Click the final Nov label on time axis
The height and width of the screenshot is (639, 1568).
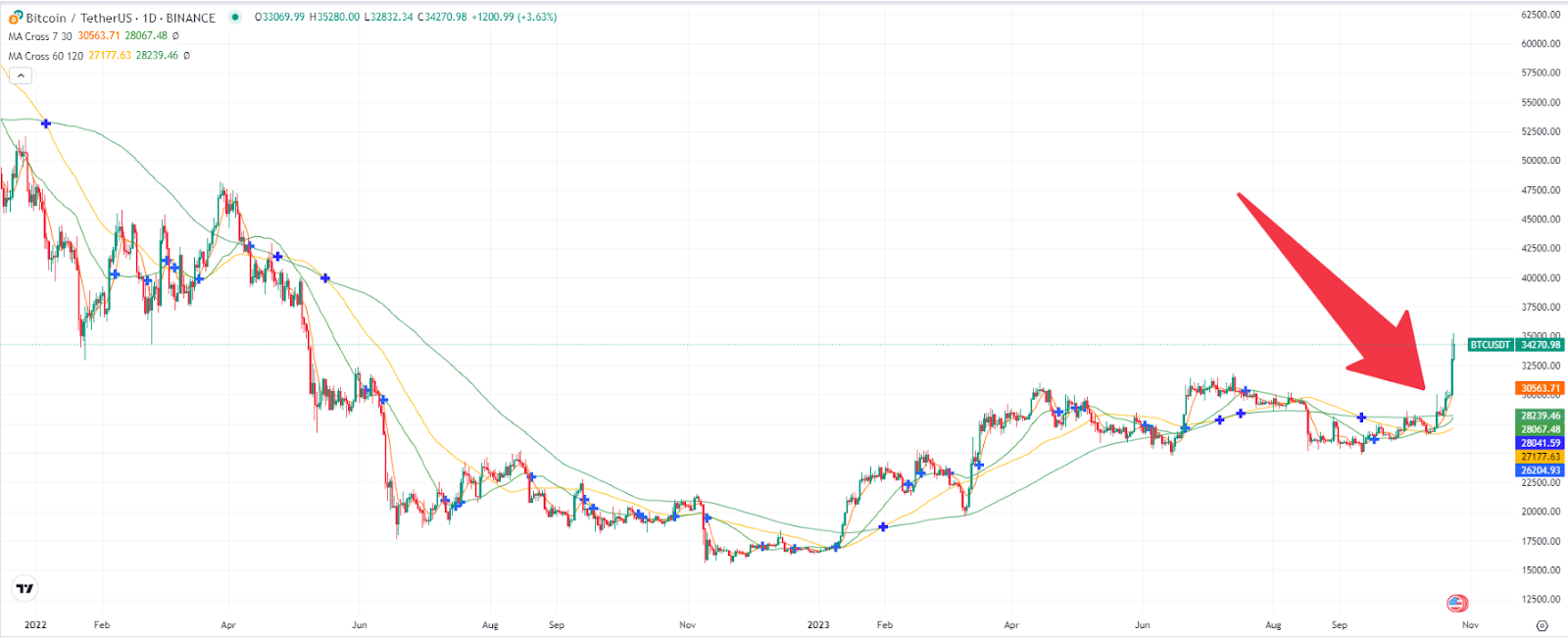coord(1470,625)
